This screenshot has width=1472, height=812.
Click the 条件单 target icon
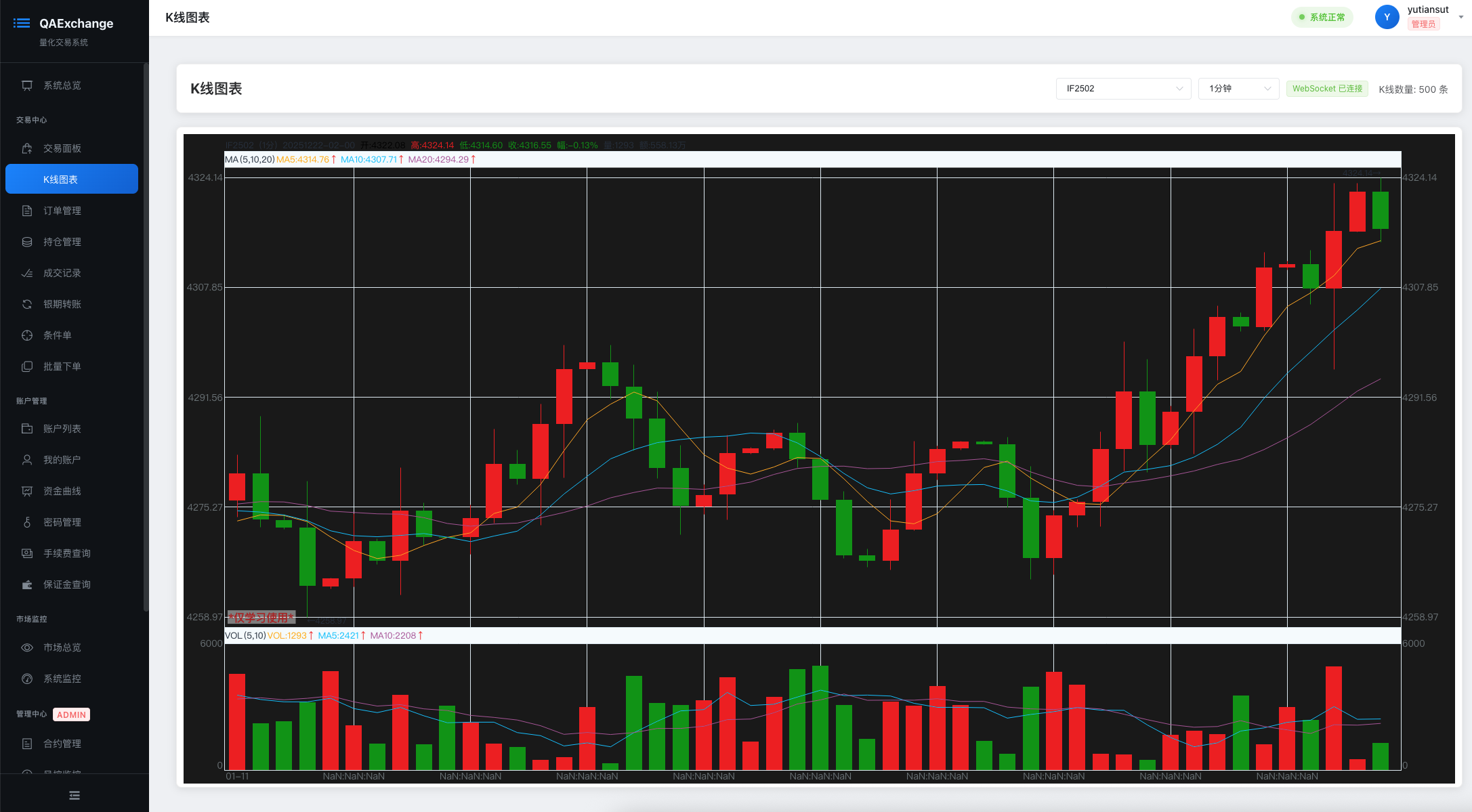[x=27, y=335]
